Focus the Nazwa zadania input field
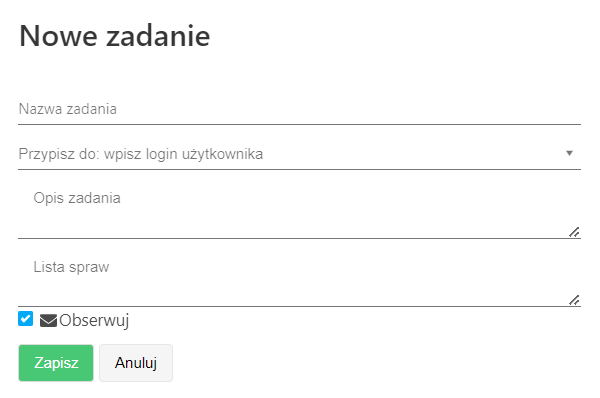Image resolution: width=600 pixels, height=398 pixels. tap(299, 109)
